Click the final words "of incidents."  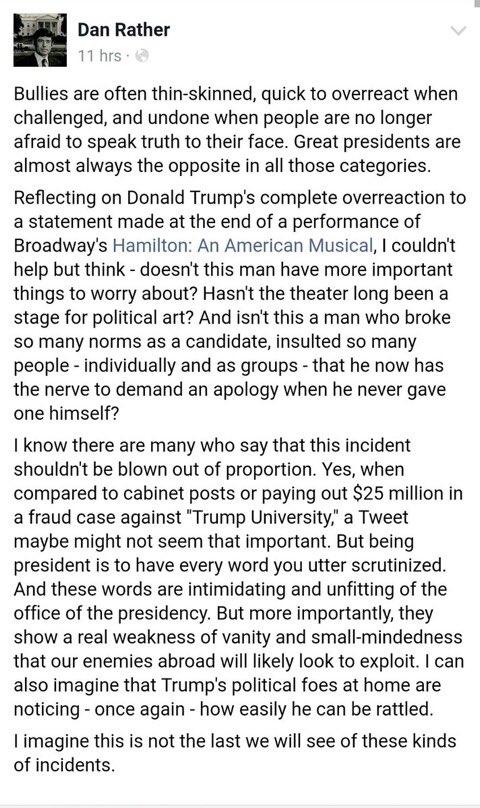64,765
